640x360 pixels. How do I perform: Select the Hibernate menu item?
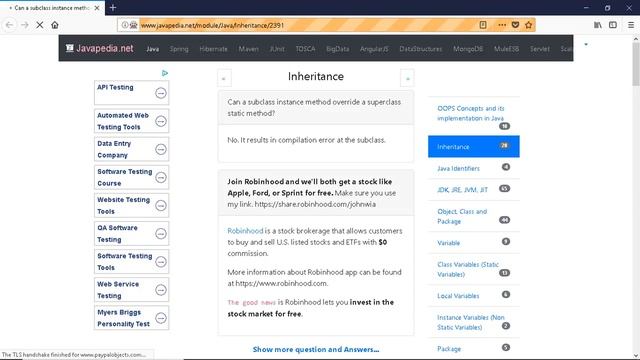(213, 49)
